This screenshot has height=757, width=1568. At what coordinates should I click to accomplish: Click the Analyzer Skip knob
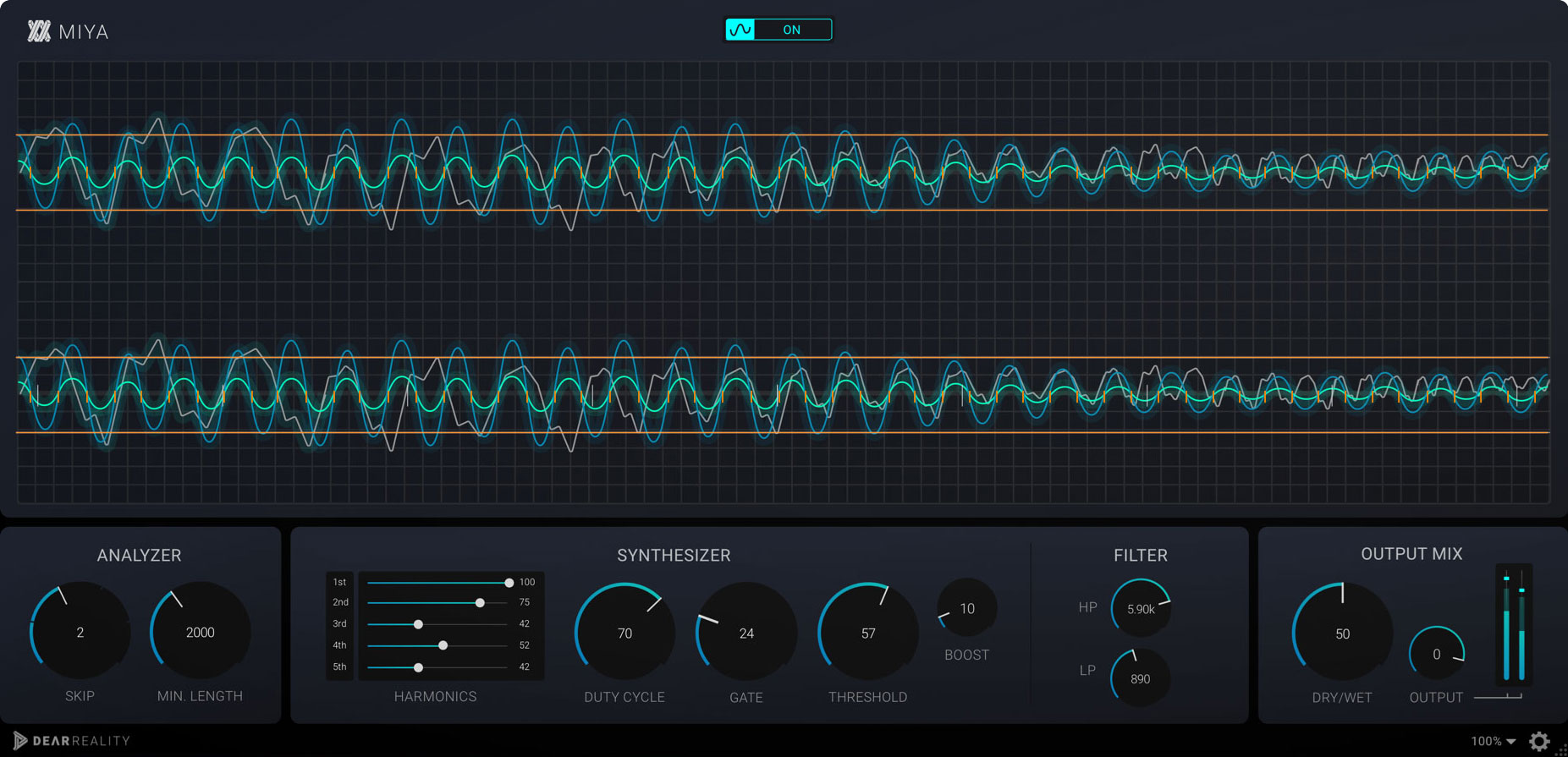[x=80, y=632]
